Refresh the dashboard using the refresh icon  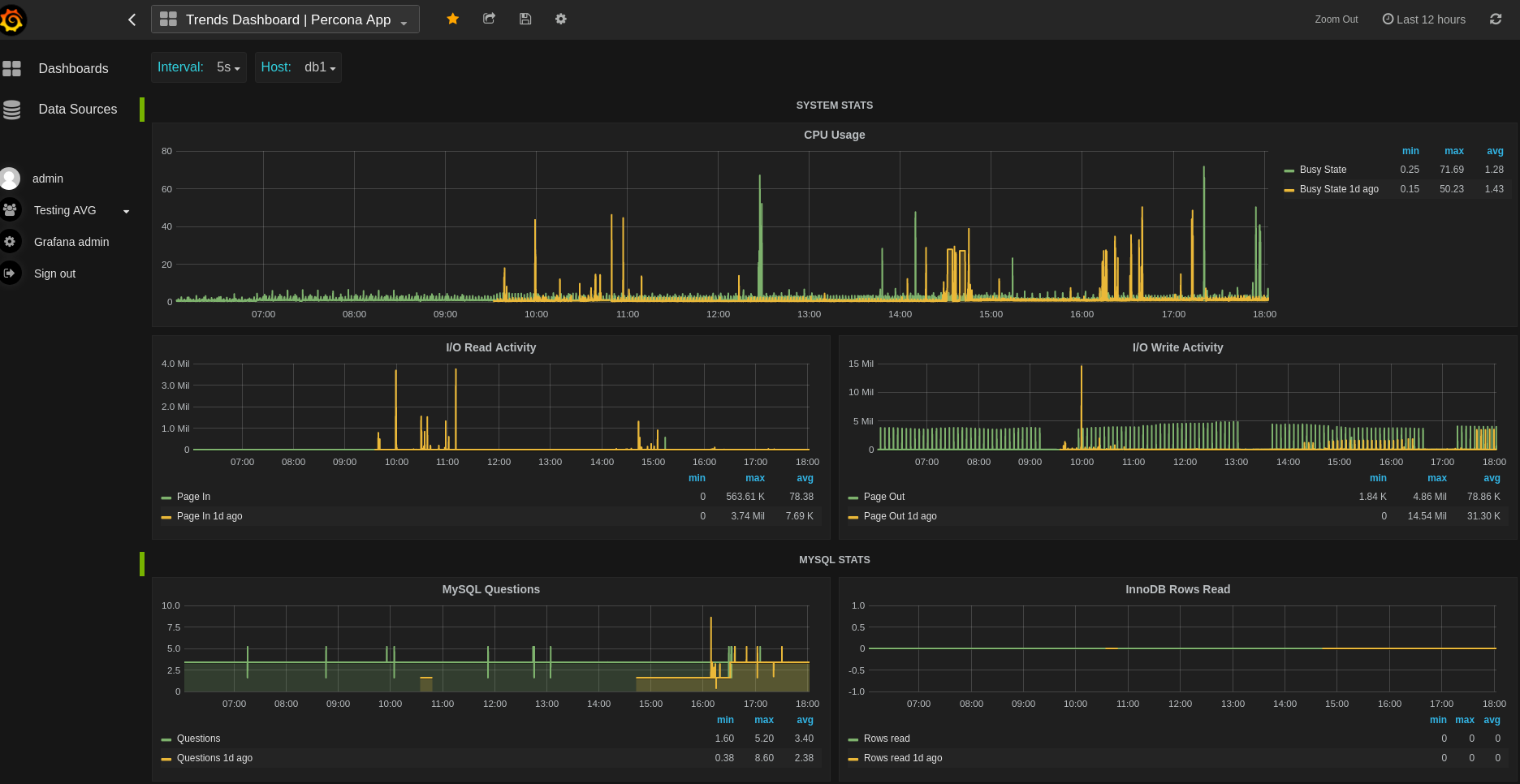tap(1495, 19)
